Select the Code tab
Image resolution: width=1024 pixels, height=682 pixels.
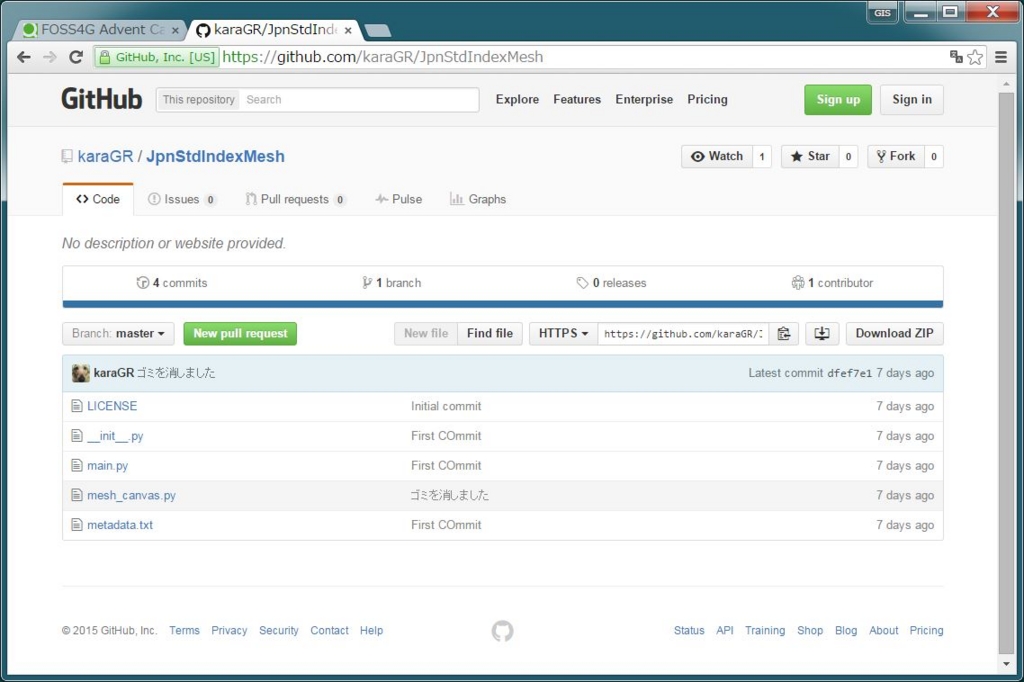coord(98,199)
